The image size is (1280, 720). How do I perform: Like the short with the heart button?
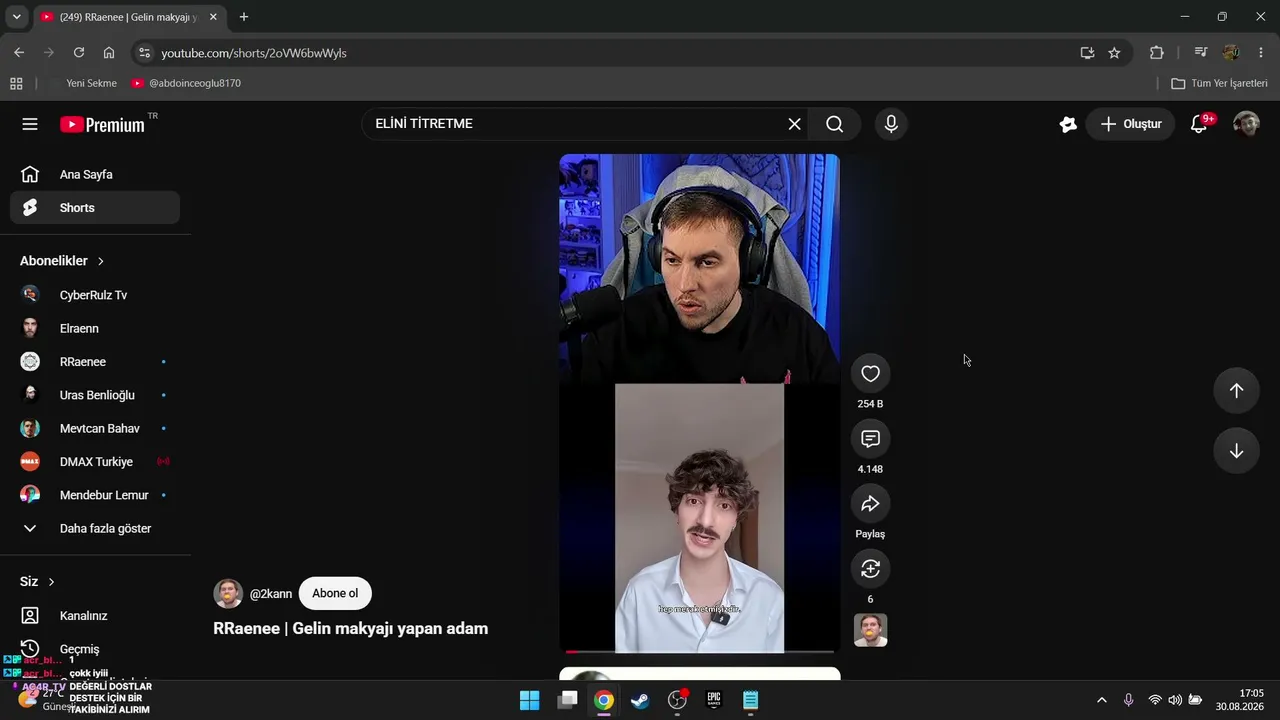(x=870, y=374)
